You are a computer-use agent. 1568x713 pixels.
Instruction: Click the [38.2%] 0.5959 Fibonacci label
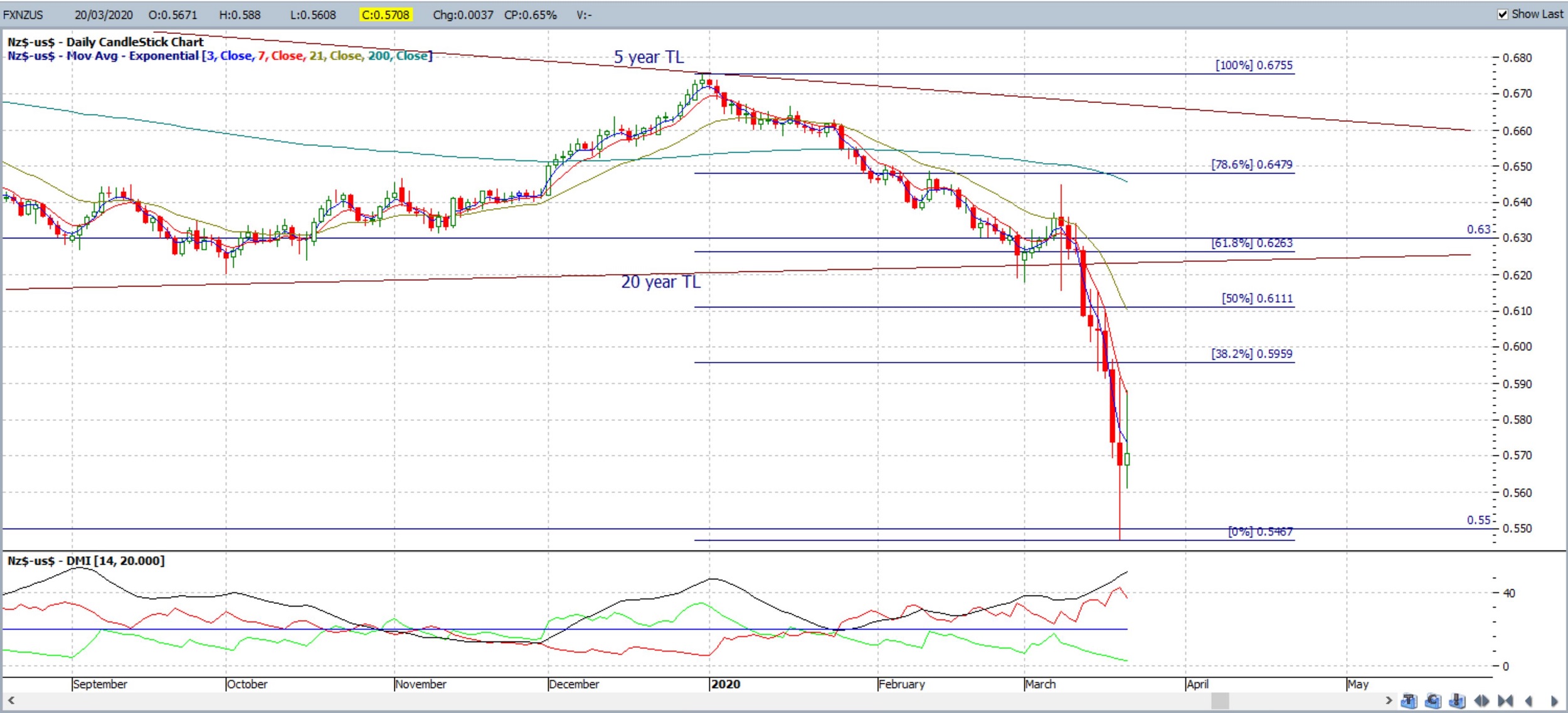tap(1252, 354)
